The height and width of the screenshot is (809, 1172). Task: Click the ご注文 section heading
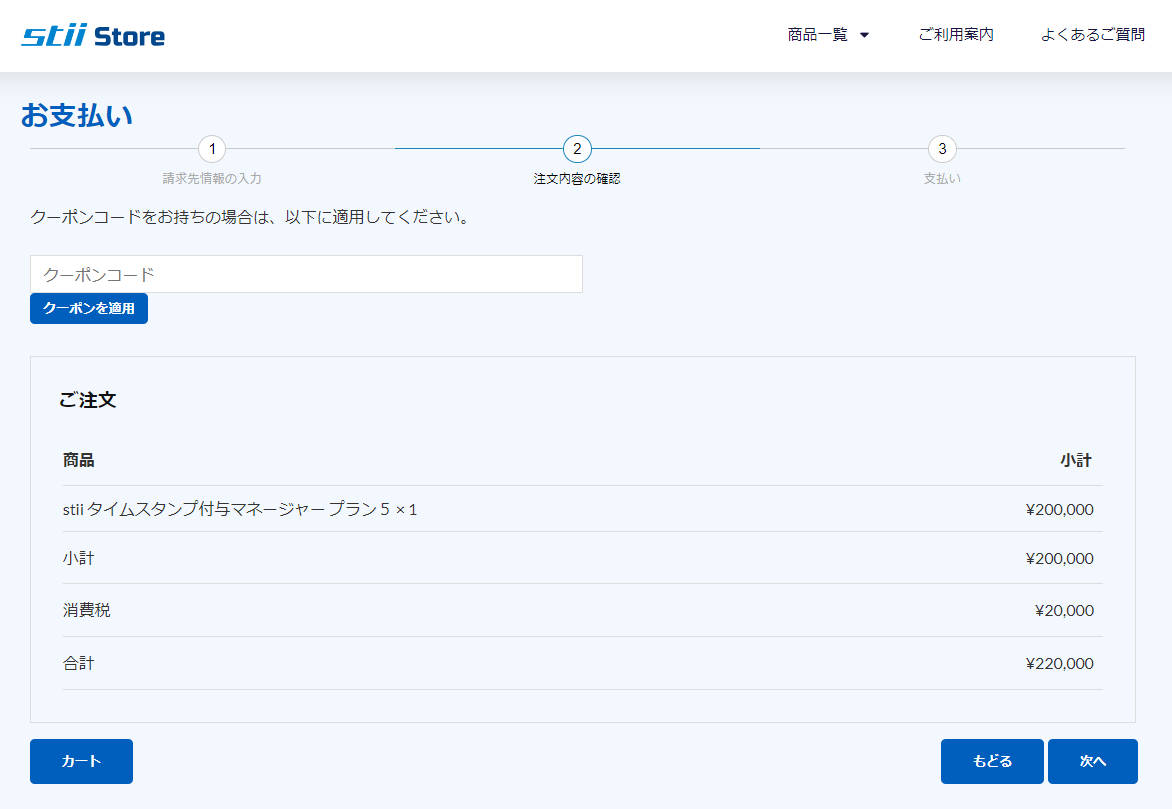tap(88, 401)
